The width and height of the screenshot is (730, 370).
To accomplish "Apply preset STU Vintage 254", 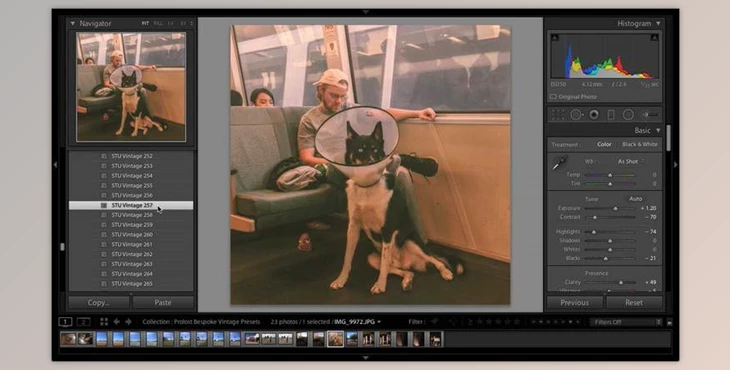I will 131,175.
